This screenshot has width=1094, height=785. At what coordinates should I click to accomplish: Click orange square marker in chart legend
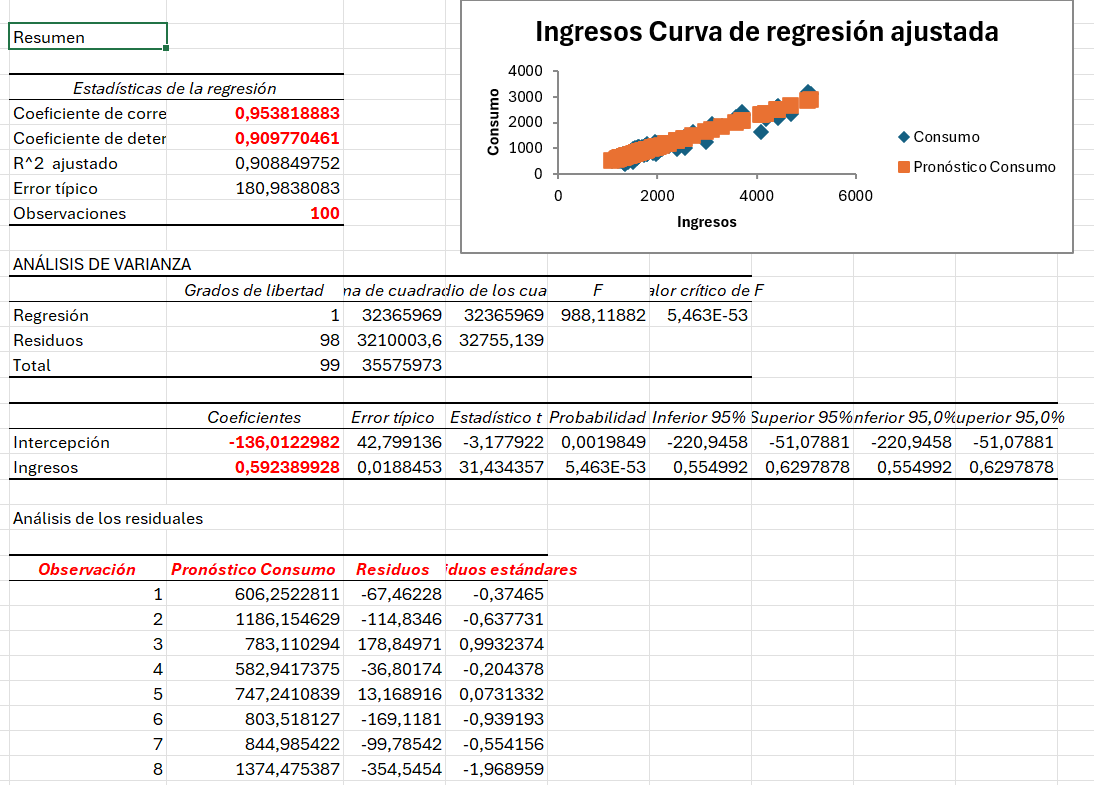[904, 167]
